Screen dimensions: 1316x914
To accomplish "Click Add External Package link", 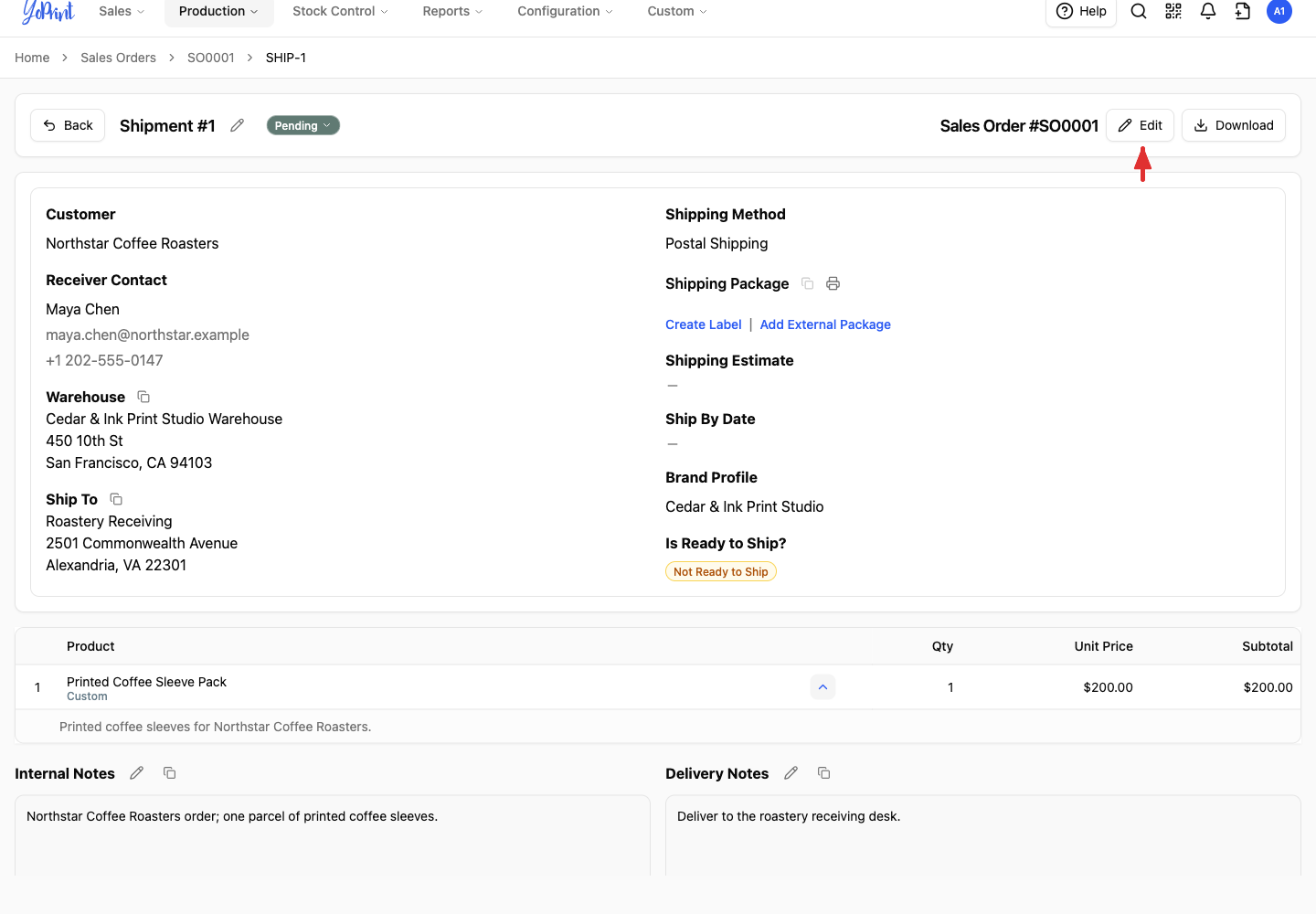I will [825, 324].
